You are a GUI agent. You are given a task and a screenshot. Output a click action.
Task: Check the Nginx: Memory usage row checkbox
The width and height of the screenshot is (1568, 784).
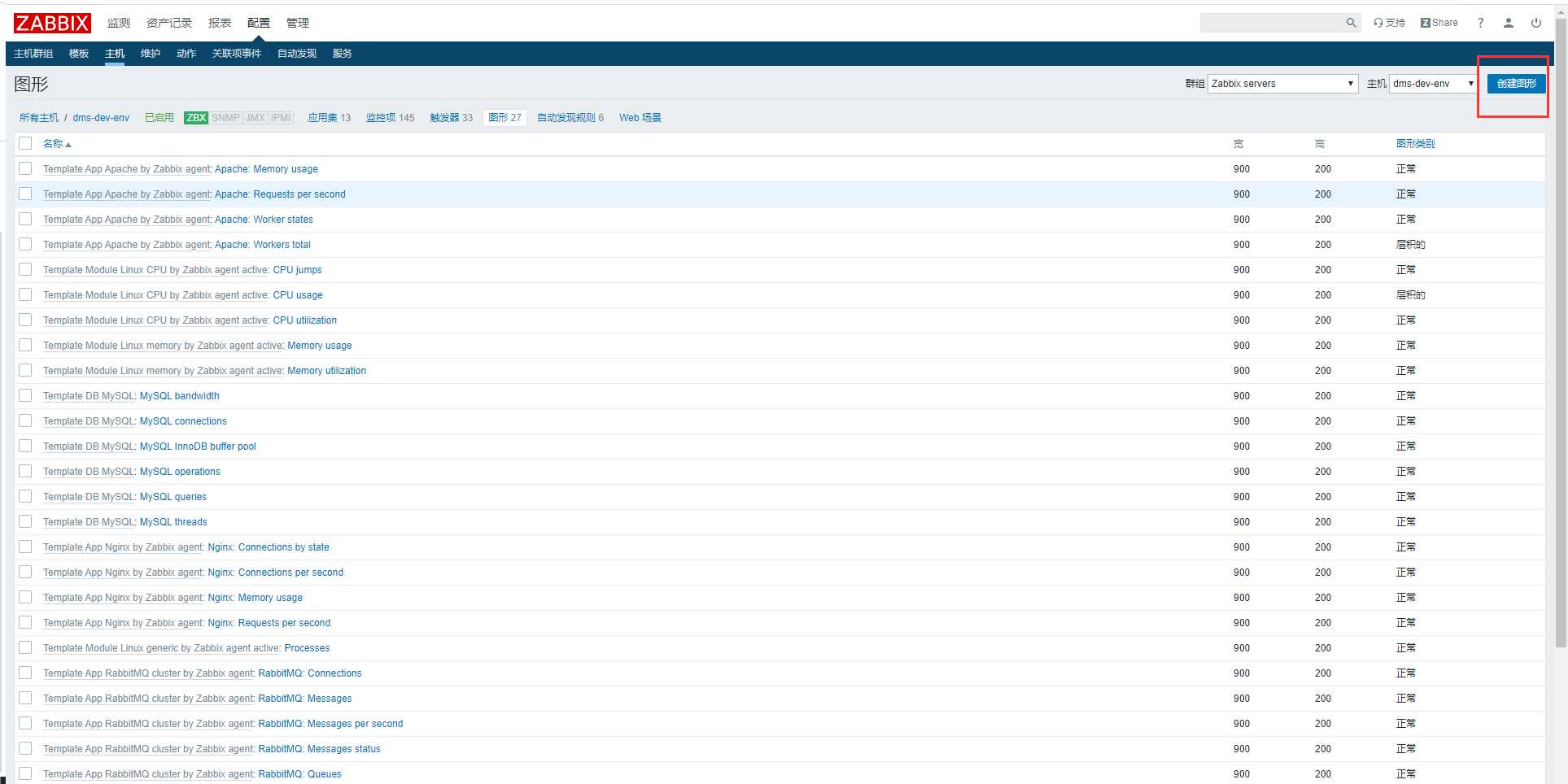coord(25,597)
